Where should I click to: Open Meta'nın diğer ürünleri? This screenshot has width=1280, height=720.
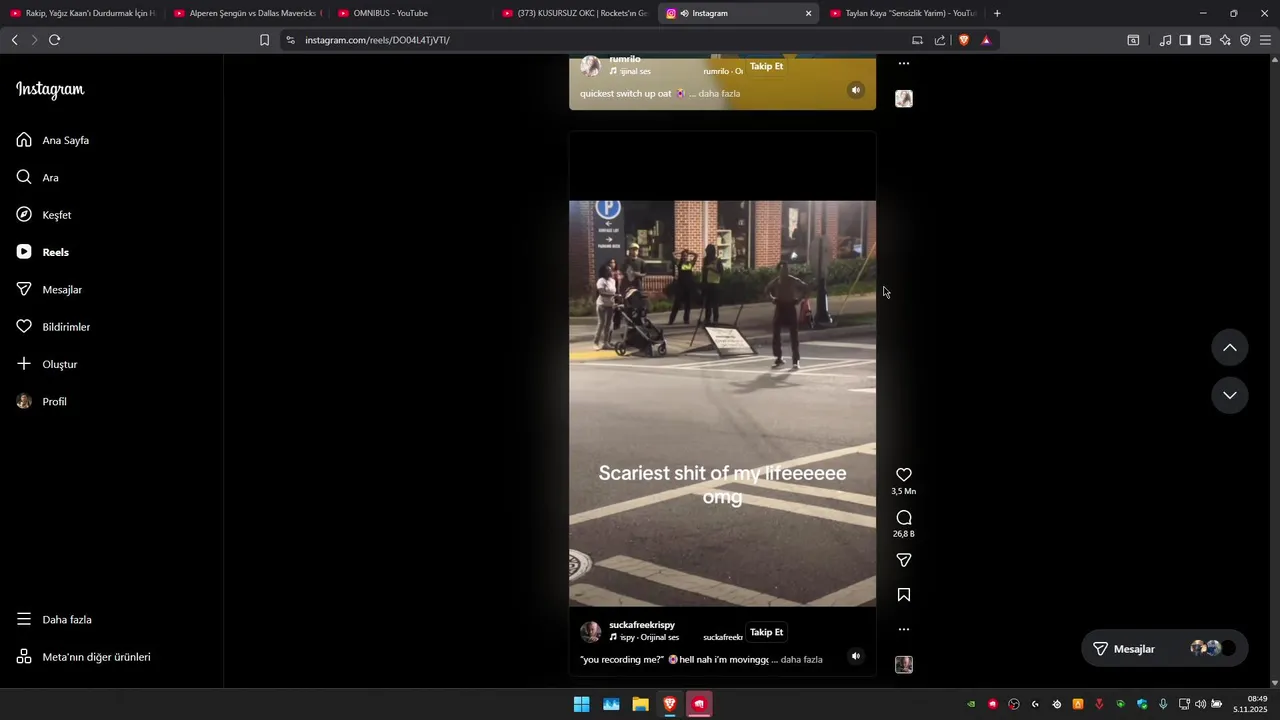pyautogui.click(x=84, y=657)
